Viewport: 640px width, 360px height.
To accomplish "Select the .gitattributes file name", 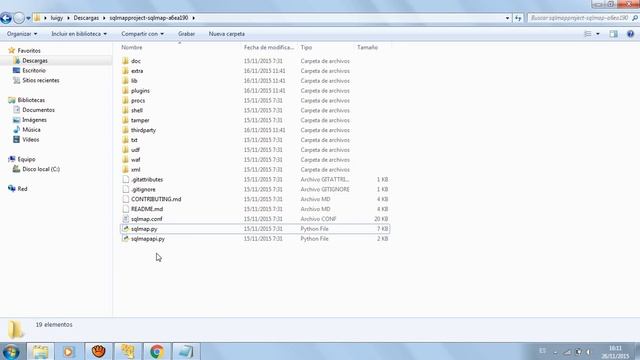I will [147, 180].
